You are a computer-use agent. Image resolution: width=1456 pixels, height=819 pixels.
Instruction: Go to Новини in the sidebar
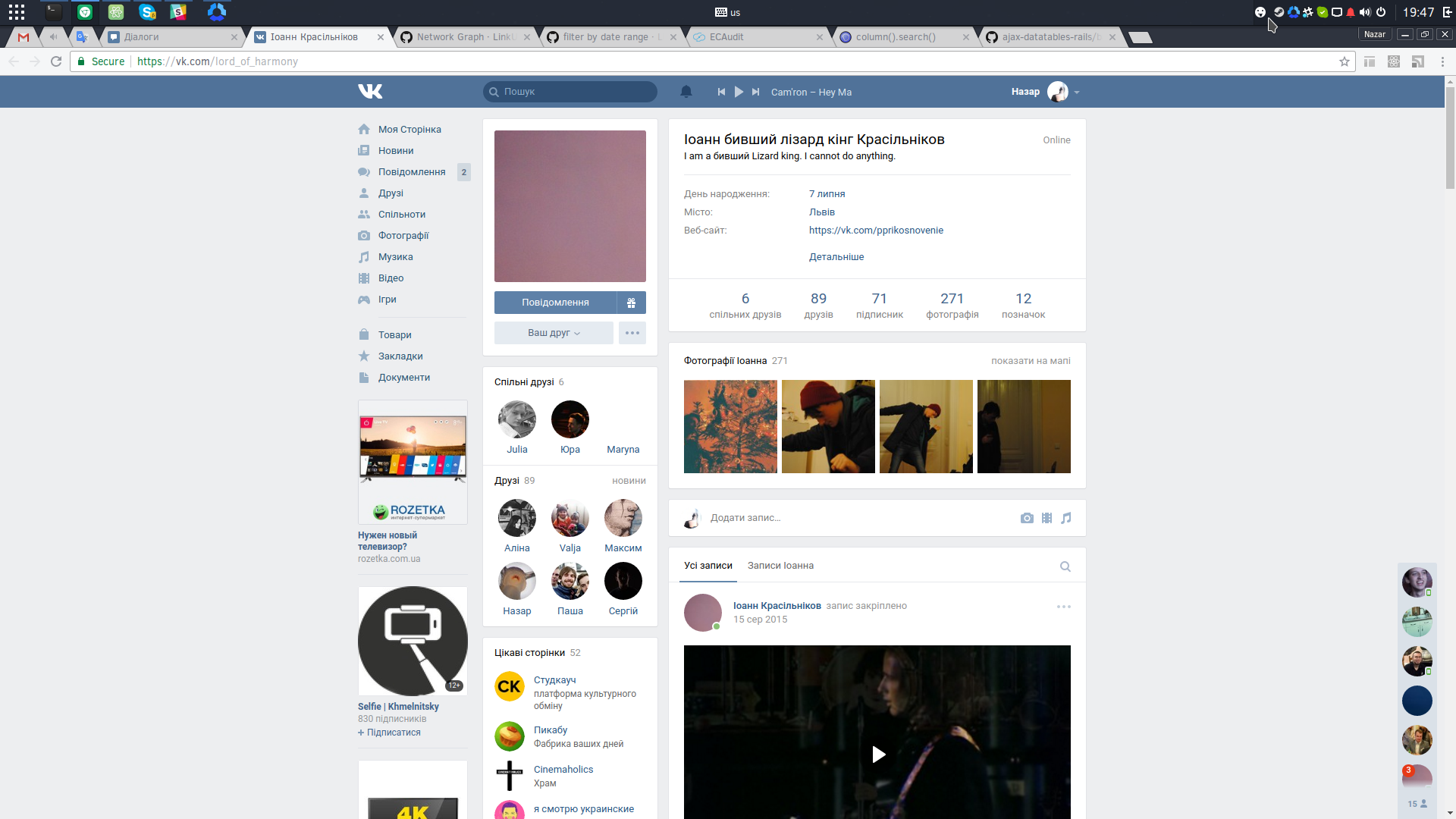[x=396, y=151]
